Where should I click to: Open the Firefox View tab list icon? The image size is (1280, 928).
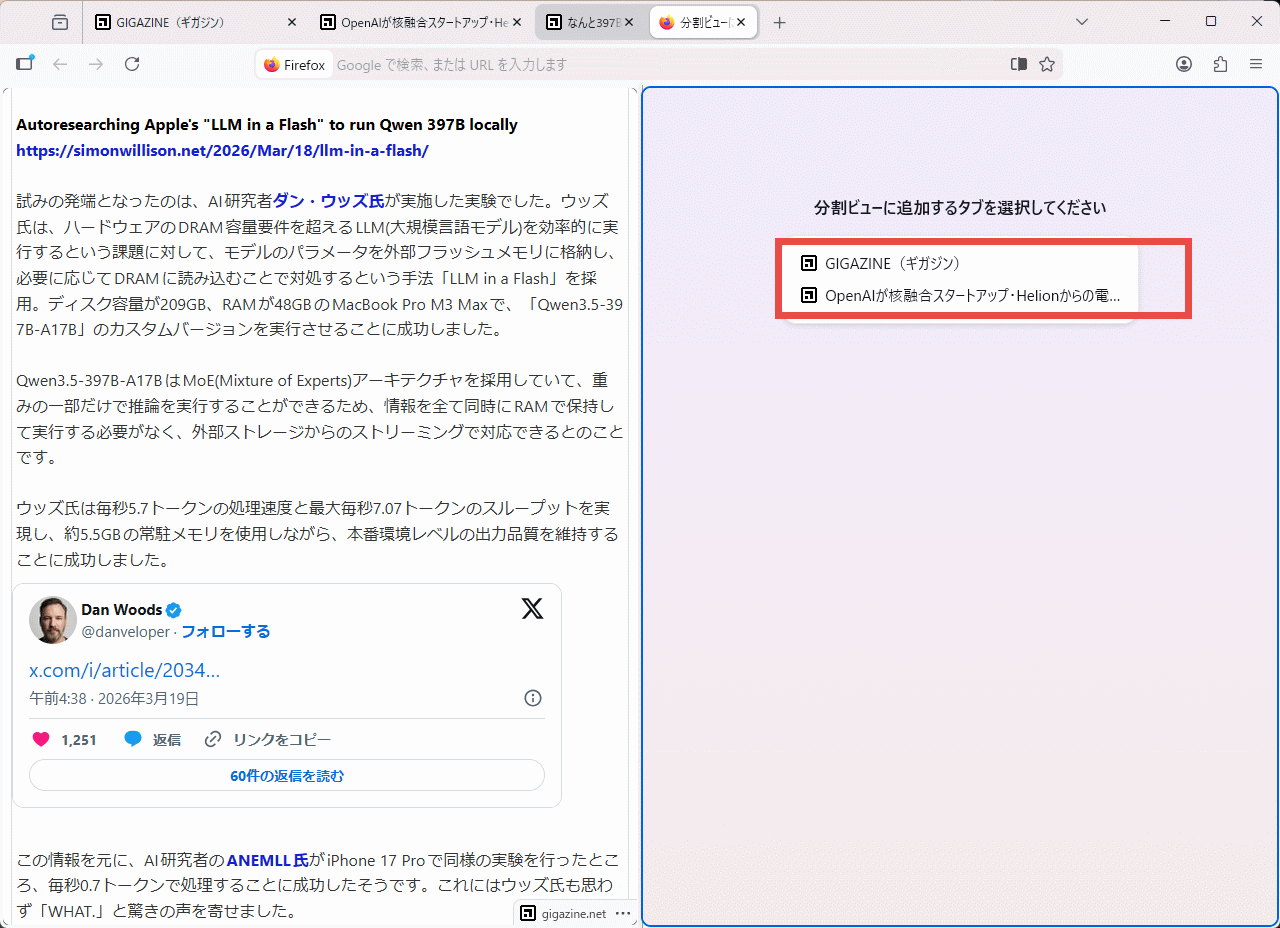point(60,22)
